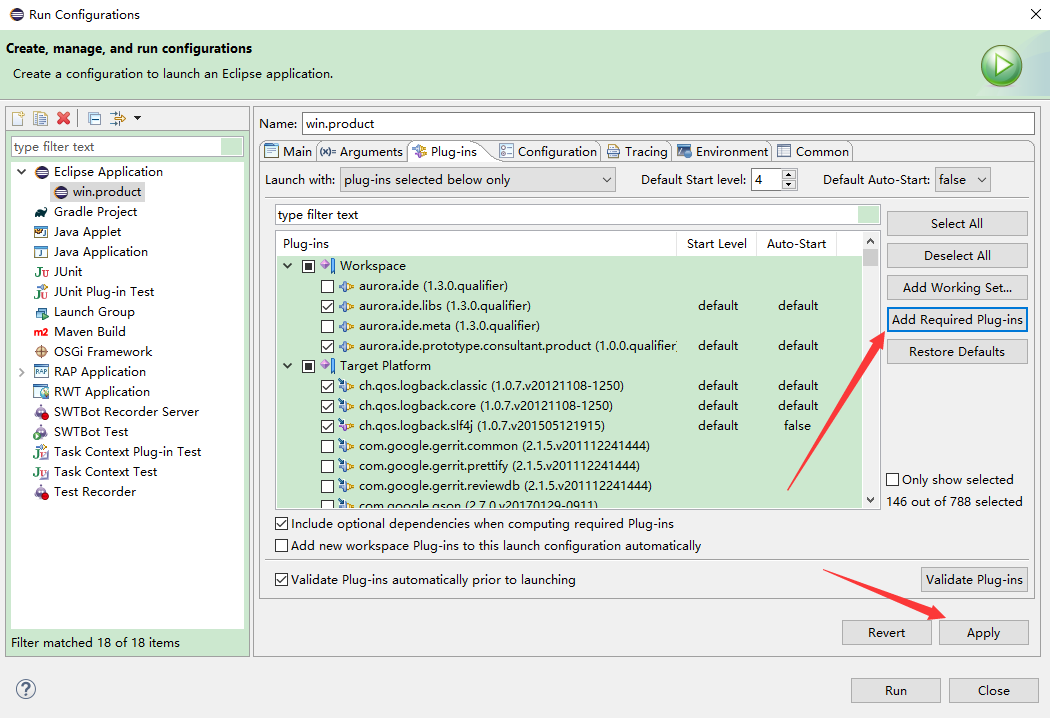Screen dimensions: 1050x718
Task: Click the plug-ins filter text field
Action: click(575, 214)
